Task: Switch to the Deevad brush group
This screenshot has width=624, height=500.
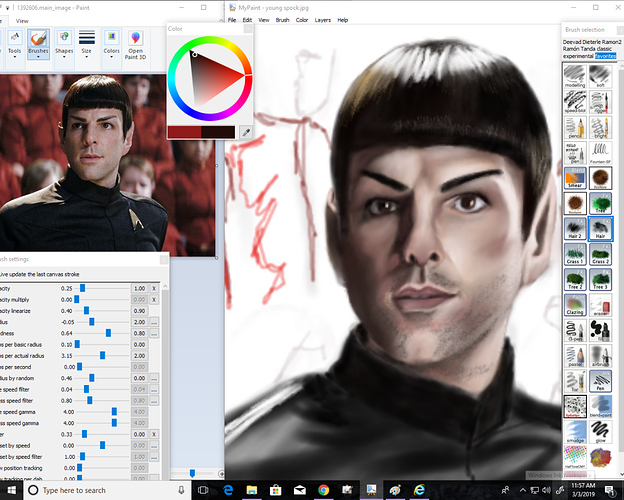Action: tap(571, 42)
